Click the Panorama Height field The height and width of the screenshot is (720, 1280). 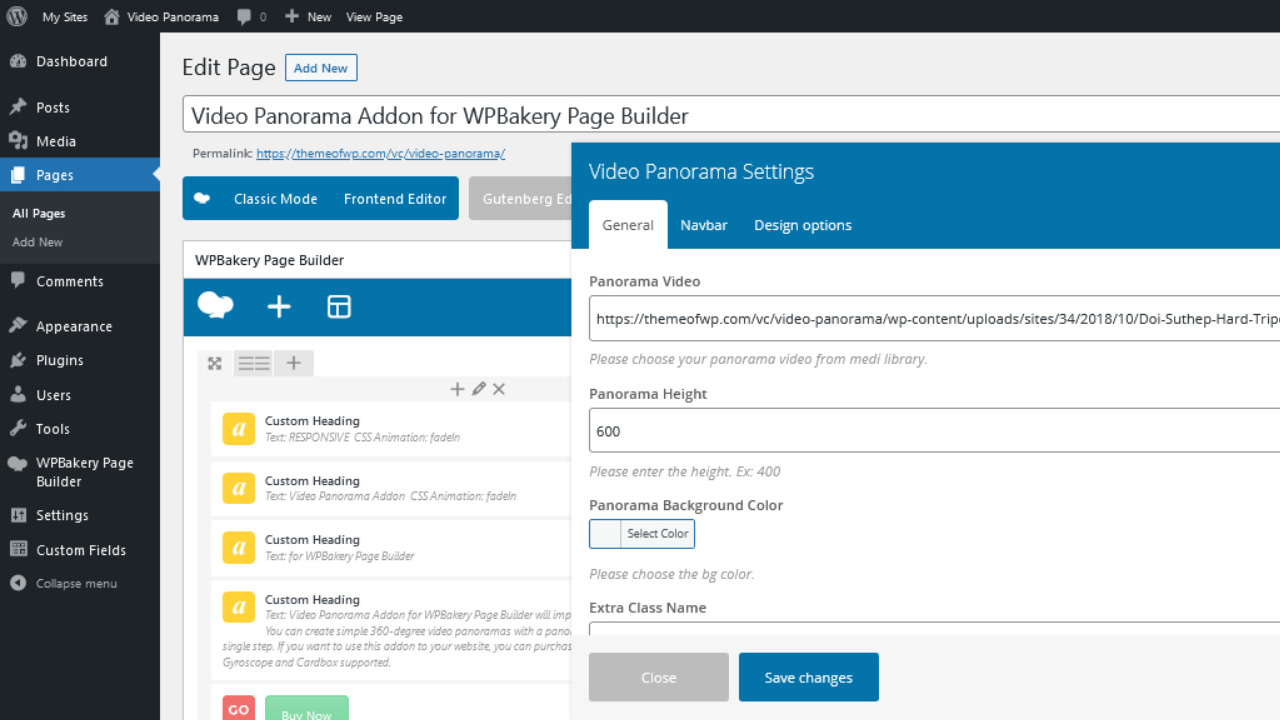(934, 431)
